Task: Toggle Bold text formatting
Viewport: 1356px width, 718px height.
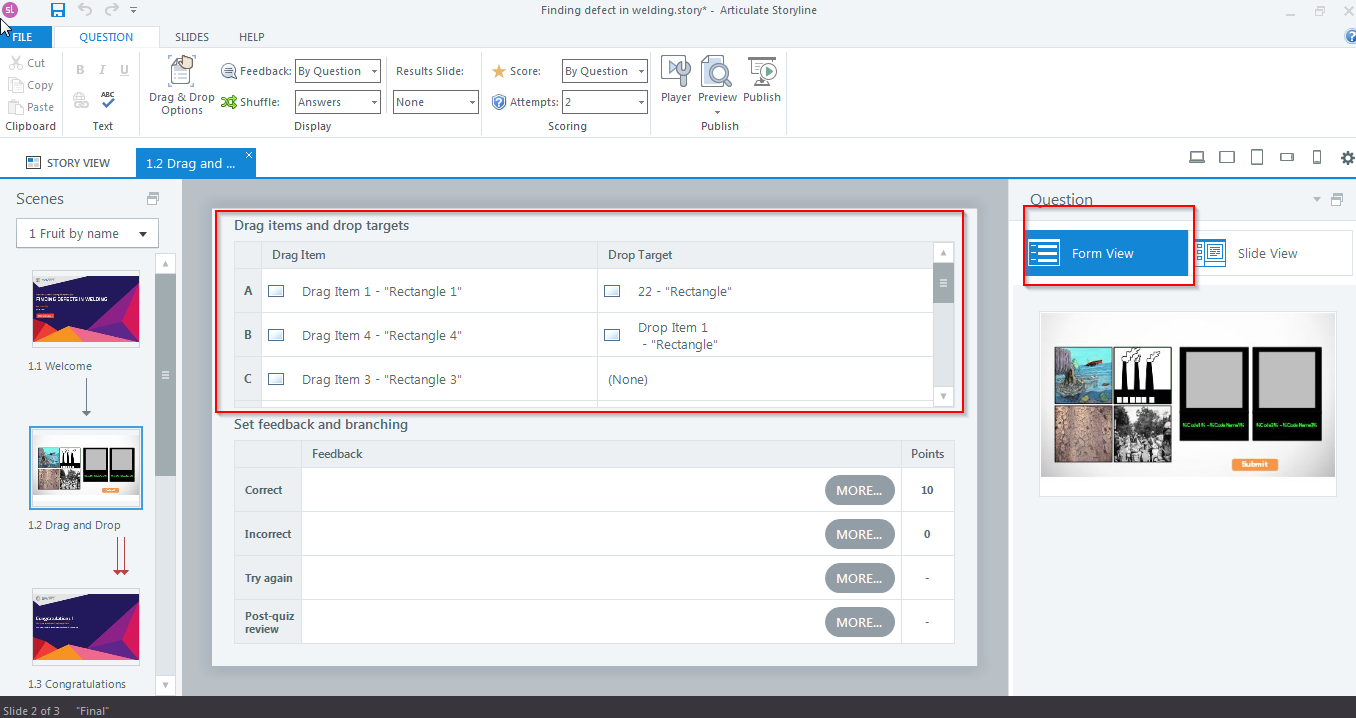Action: 80,70
